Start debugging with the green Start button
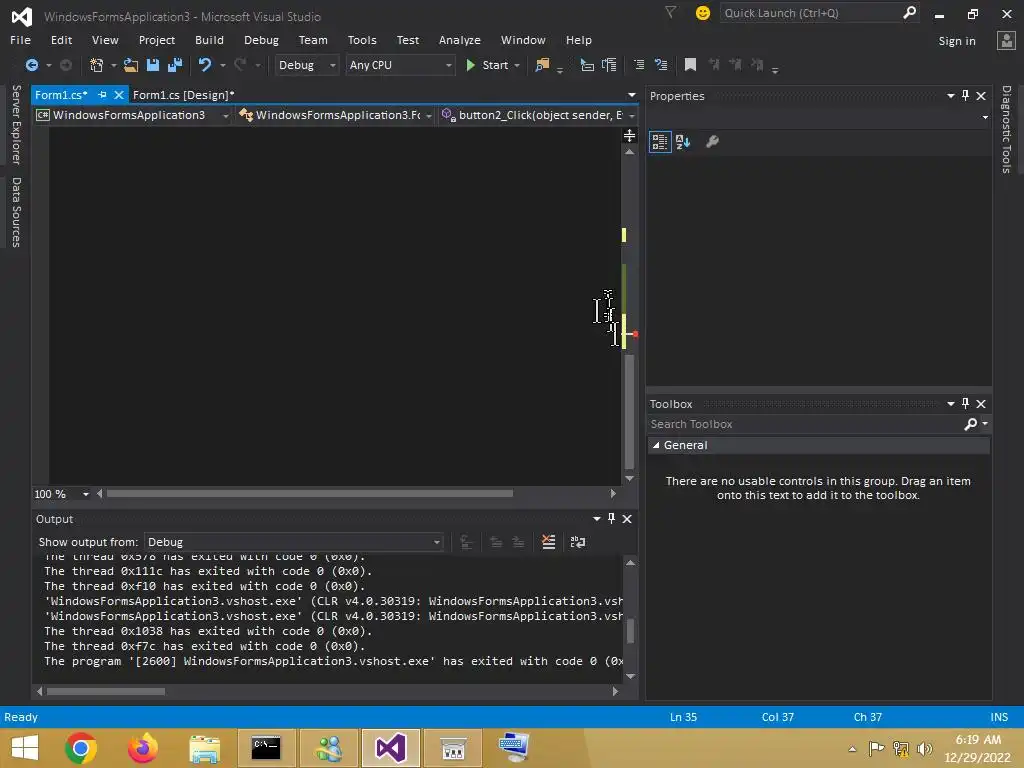 [x=487, y=65]
